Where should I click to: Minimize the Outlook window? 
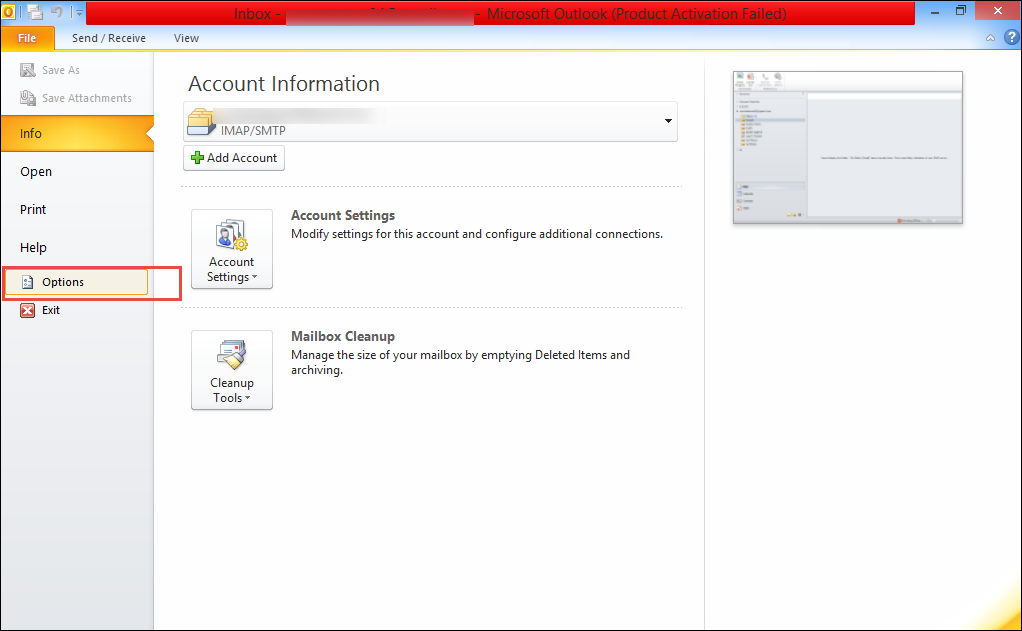pos(935,12)
